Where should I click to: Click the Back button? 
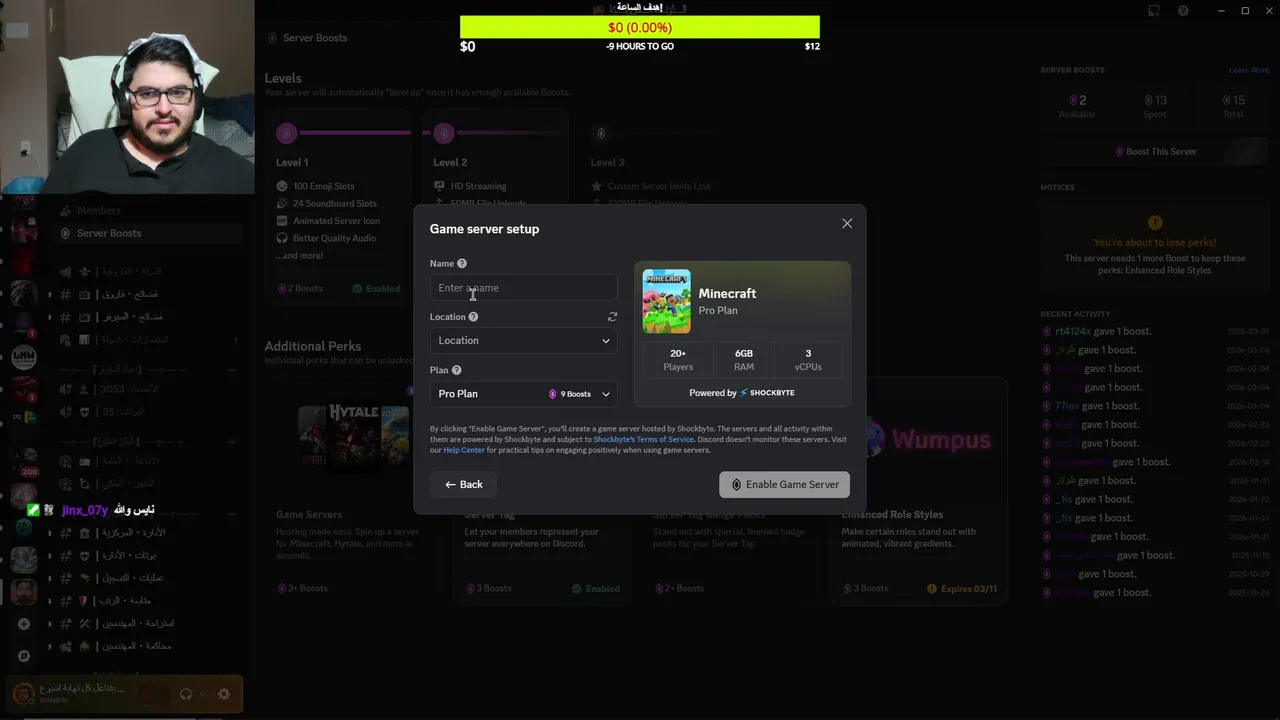point(464,485)
